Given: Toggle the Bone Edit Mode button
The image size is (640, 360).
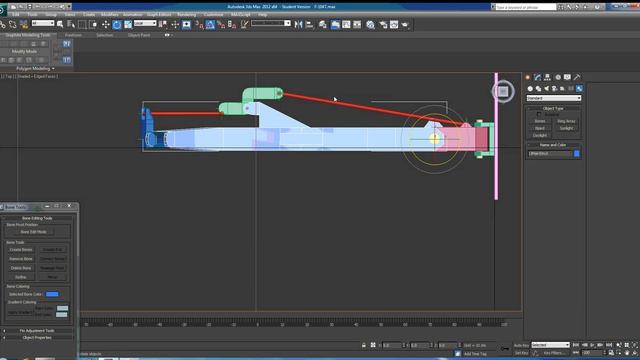Looking at the screenshot, I should click(33, 232).
